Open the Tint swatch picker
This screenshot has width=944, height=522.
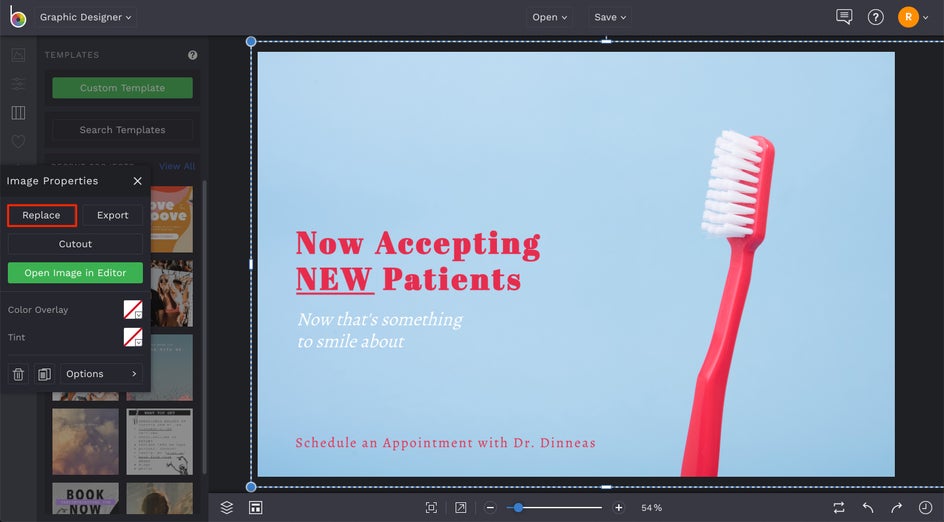pos(133,337)
